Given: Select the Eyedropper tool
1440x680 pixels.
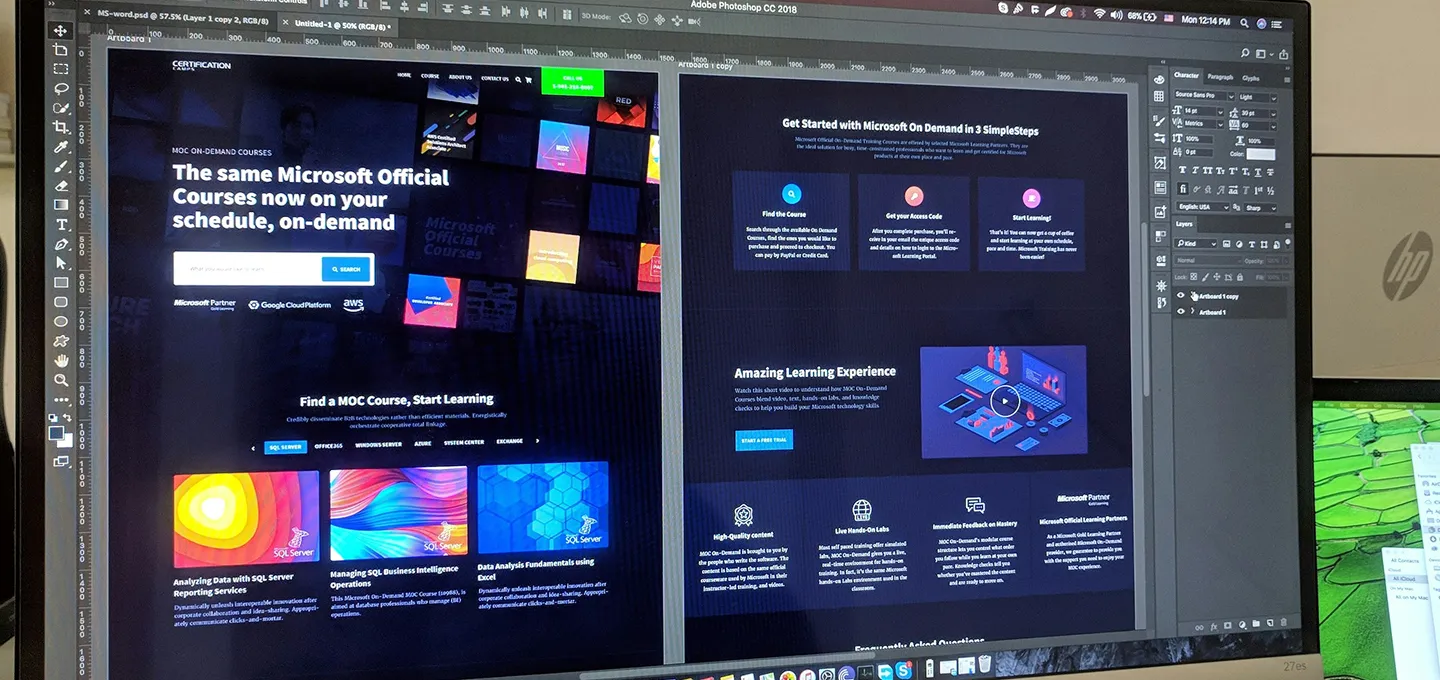Looking at the screenshot, I should (x=60, y=146).
